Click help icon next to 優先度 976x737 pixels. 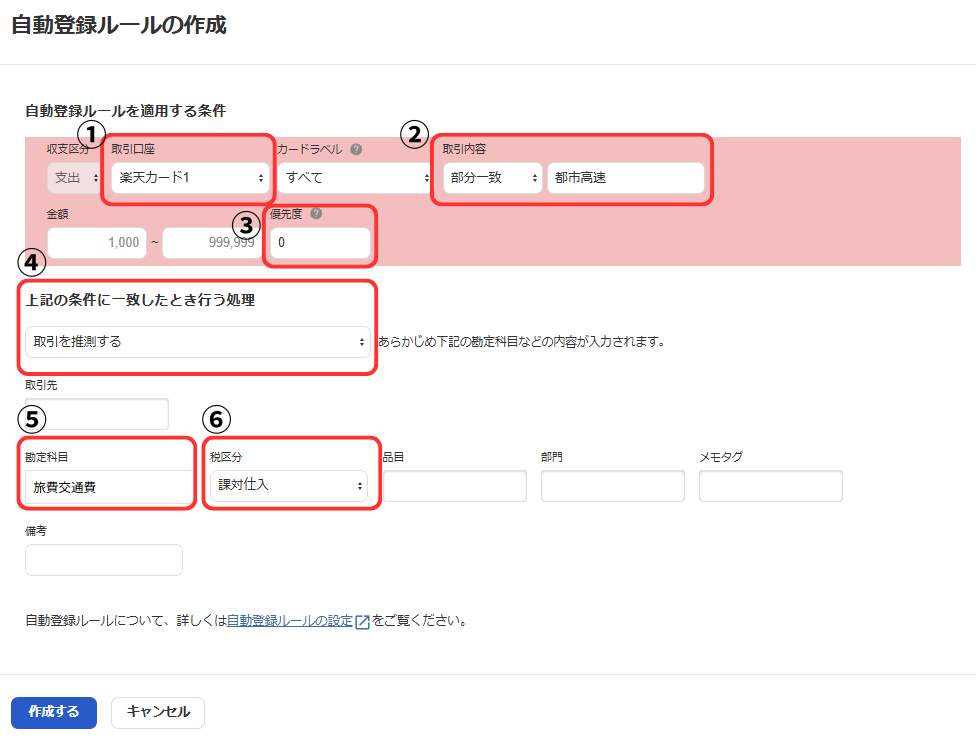316,214
